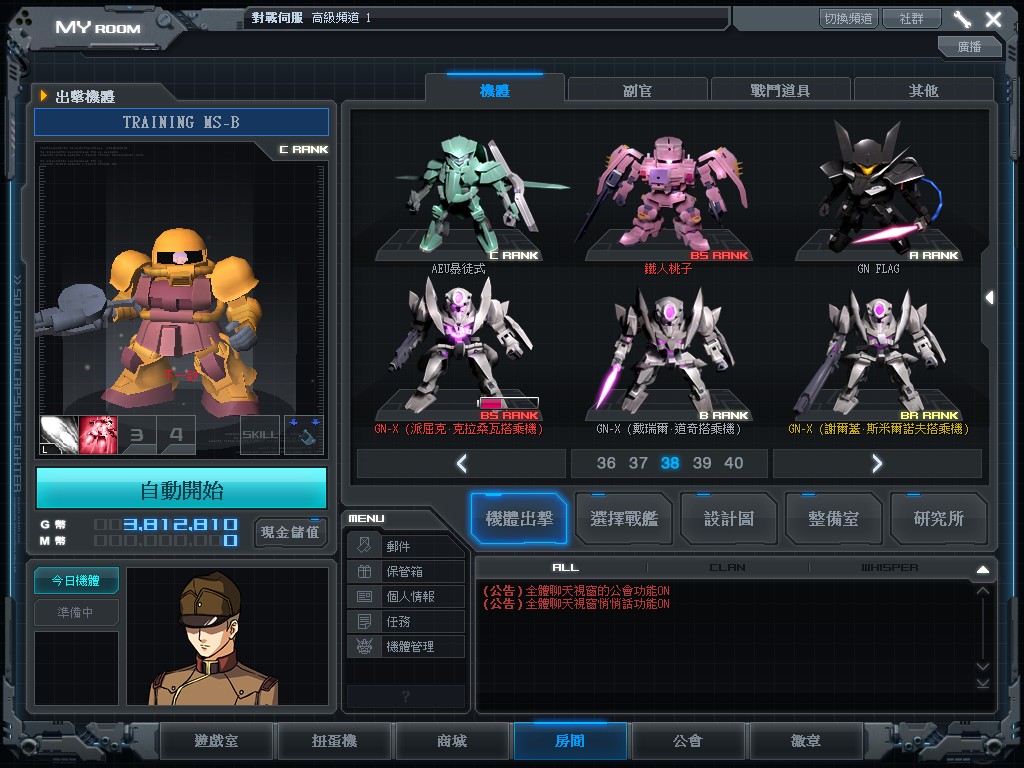1024x768 pixels.
Task: Open the 公會 guild tab
Action: (x=688, y=741)
